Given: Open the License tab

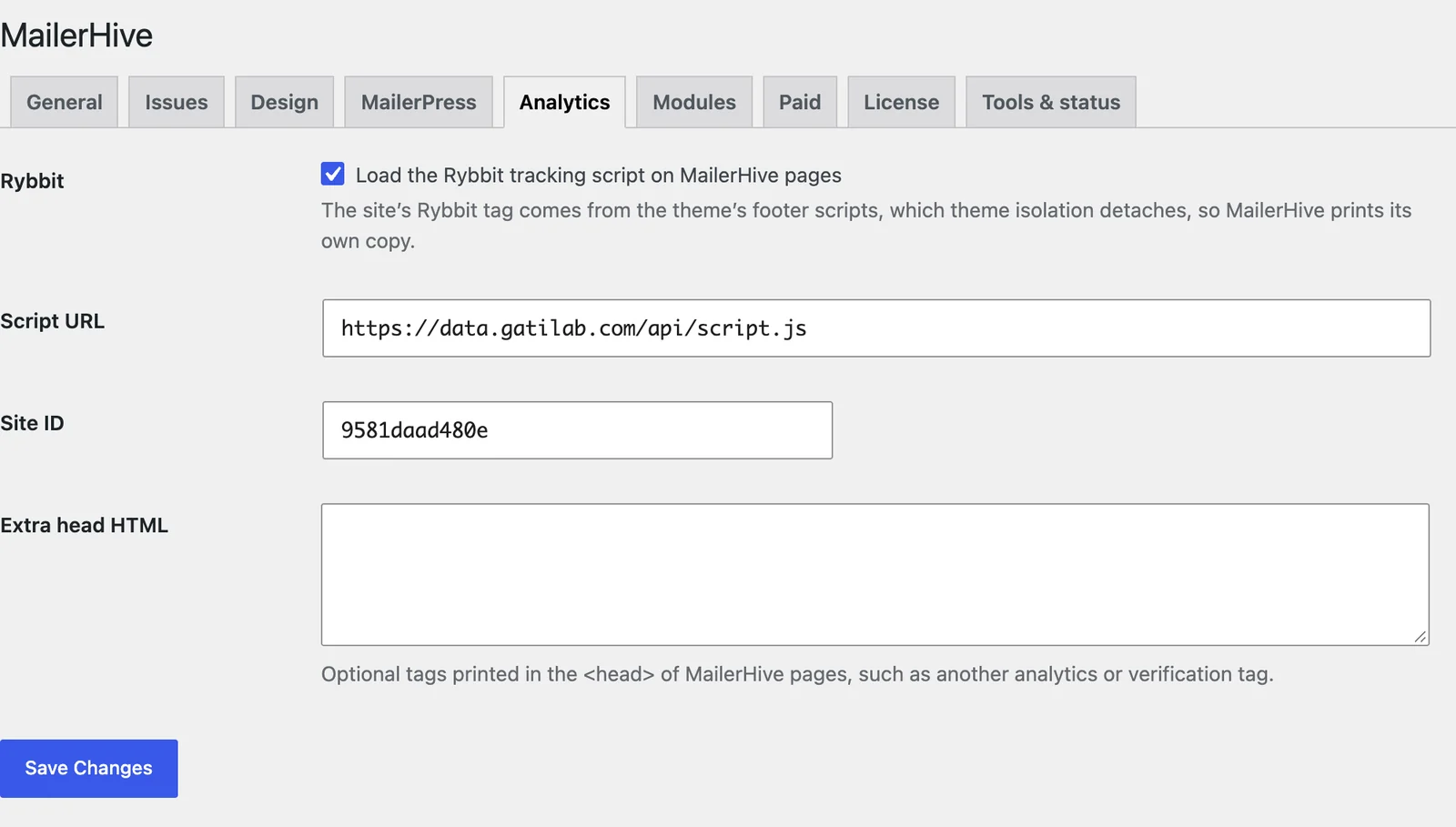Looking at the screenshot, I should point(901,102).
